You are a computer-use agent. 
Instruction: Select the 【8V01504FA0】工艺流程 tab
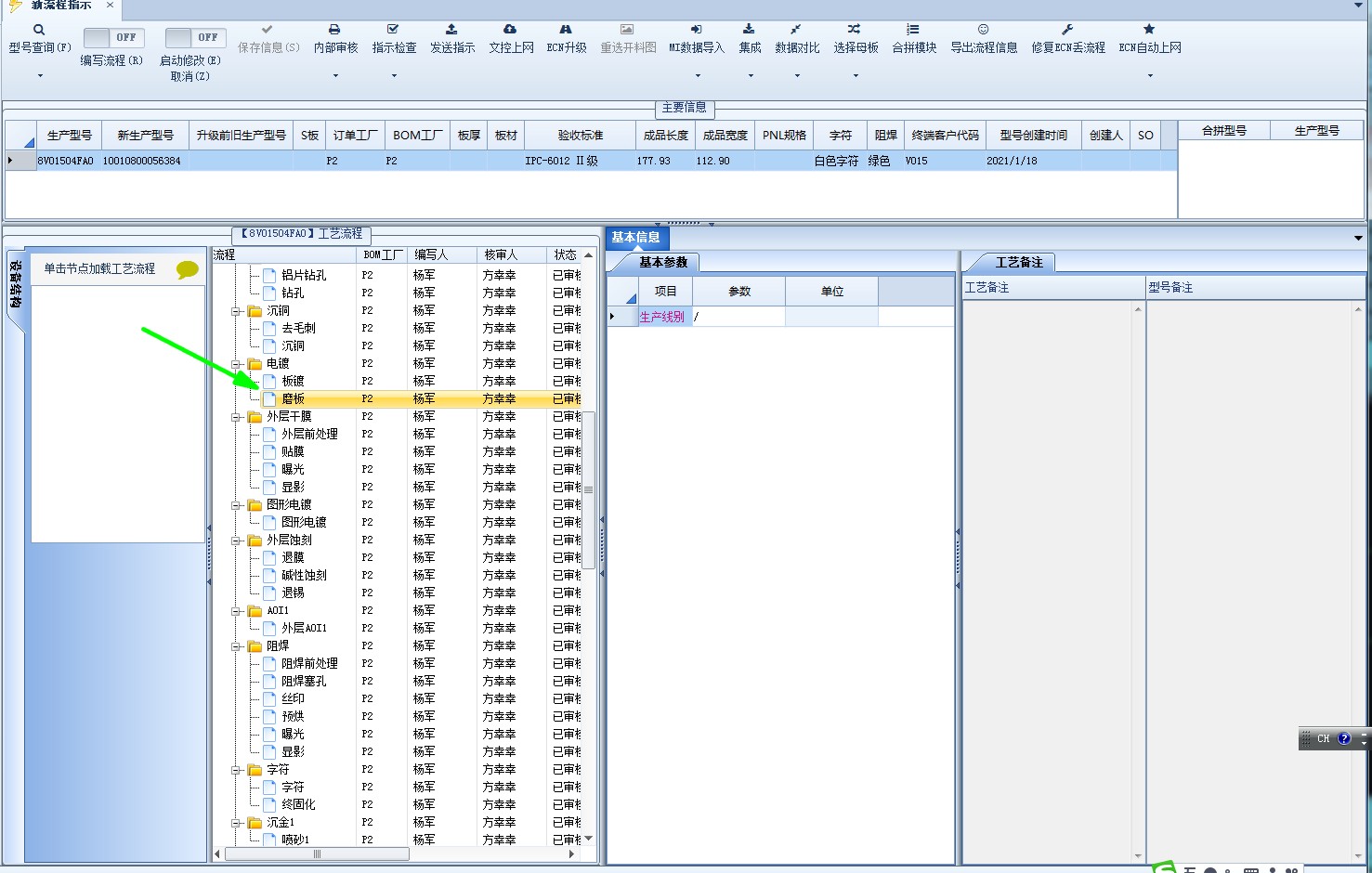[301, 234]
